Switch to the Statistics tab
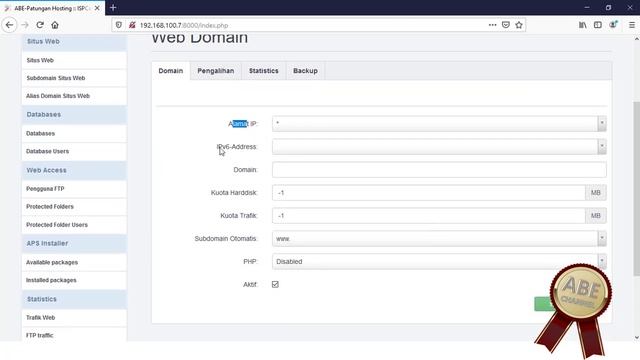Screen dimensions: 640x360 264,71
